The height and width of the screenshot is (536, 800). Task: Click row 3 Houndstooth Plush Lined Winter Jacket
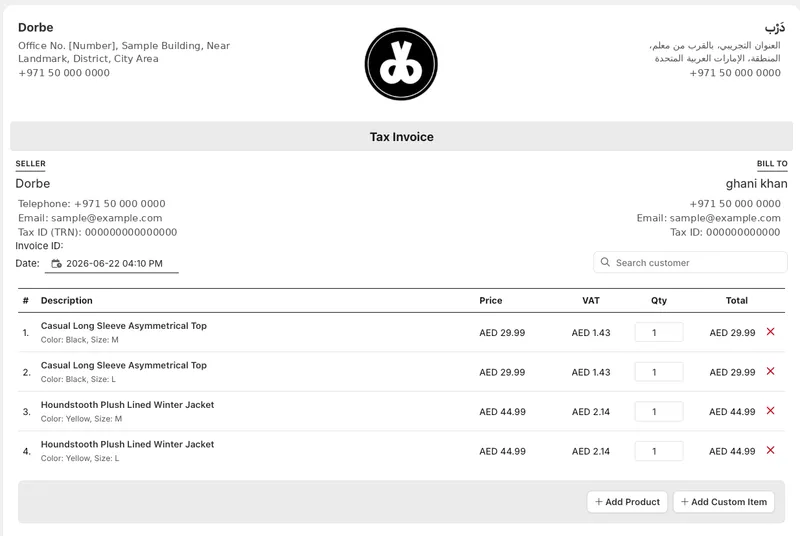[x=128, y=404]
